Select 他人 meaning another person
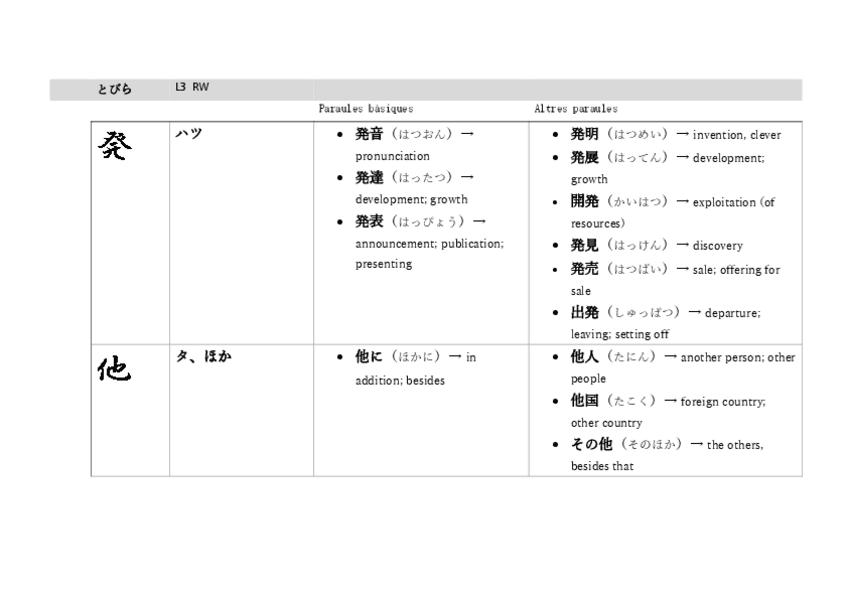This screenshot has width=848, height=599. point(584,357)
